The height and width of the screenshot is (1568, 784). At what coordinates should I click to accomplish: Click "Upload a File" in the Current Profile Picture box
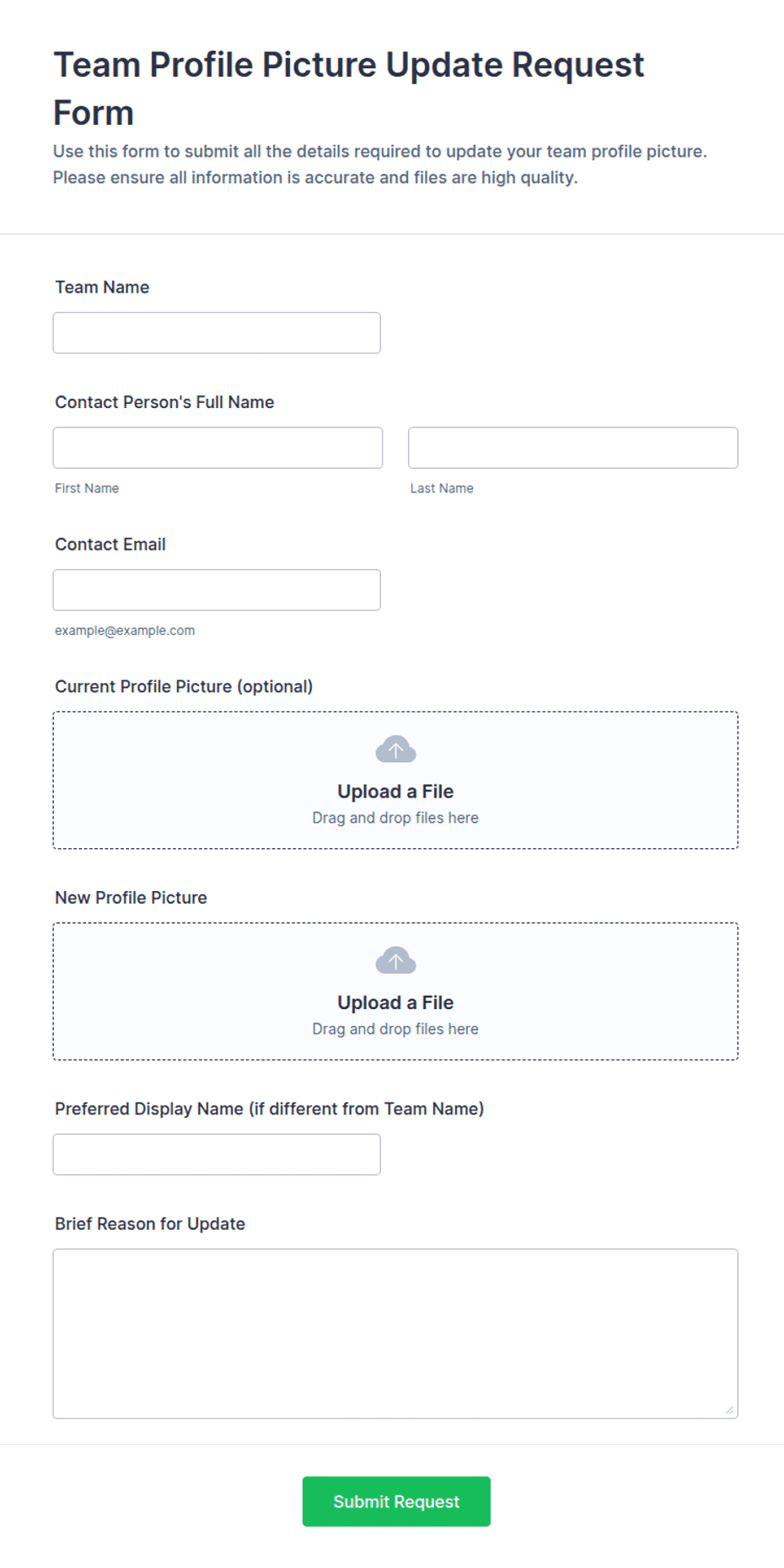[x=395, y=792]
